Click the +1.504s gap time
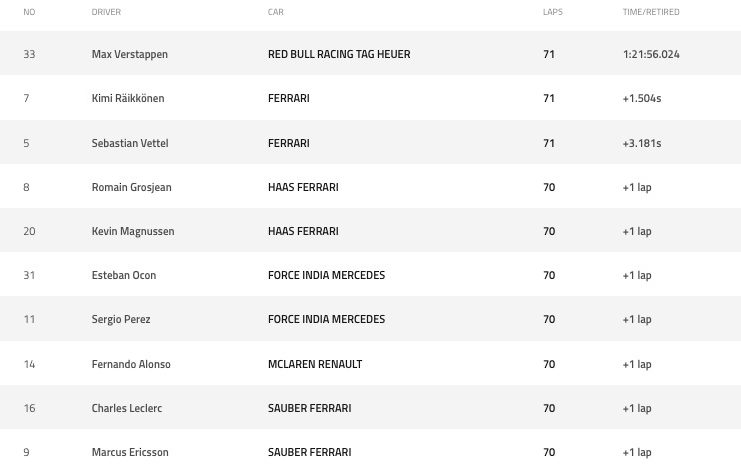This screenshot has height=472, width=741. pyautogui.click(x=641, y=99)
